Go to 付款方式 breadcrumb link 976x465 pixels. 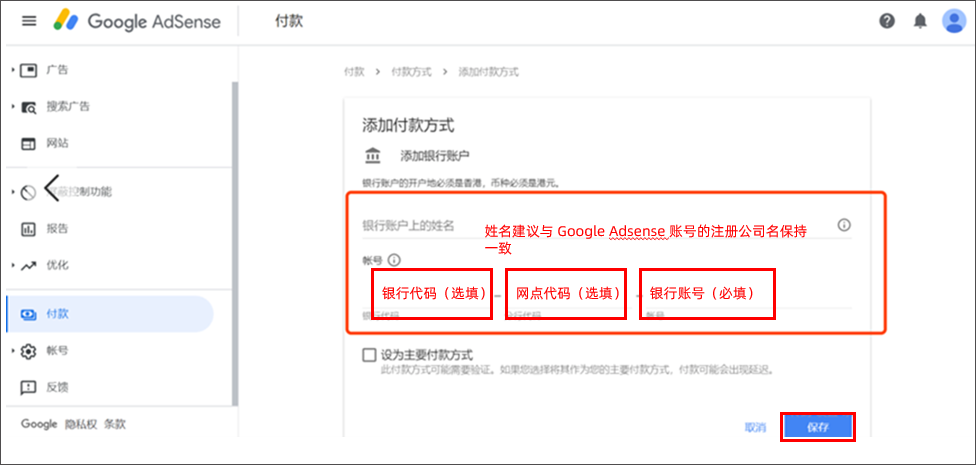[412, 72]
